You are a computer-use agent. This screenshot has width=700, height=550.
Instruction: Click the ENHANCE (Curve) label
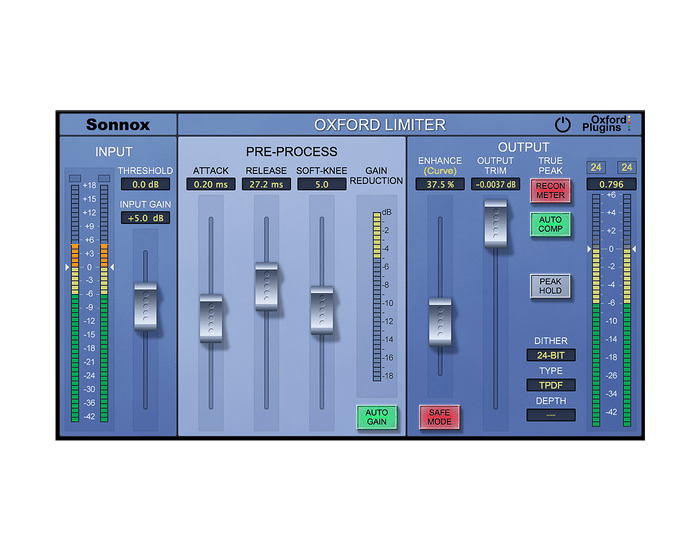(440, 166)
